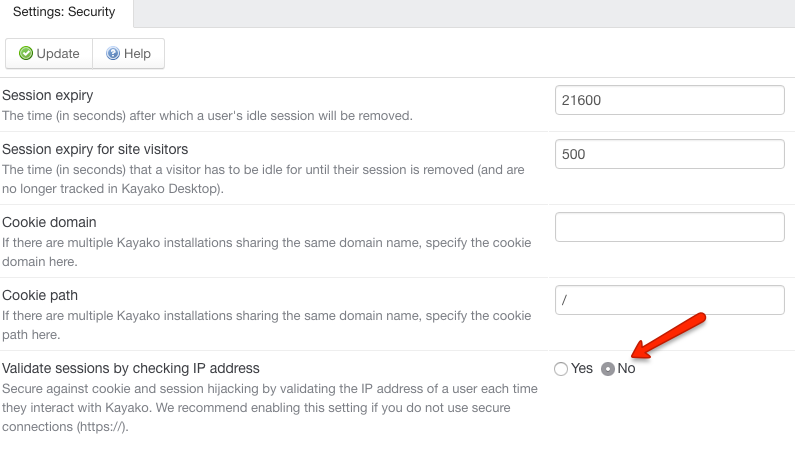Viewport: 795px width, 459px height.
Task: Select the No radio button for IP validation
Action: (607, 369)
